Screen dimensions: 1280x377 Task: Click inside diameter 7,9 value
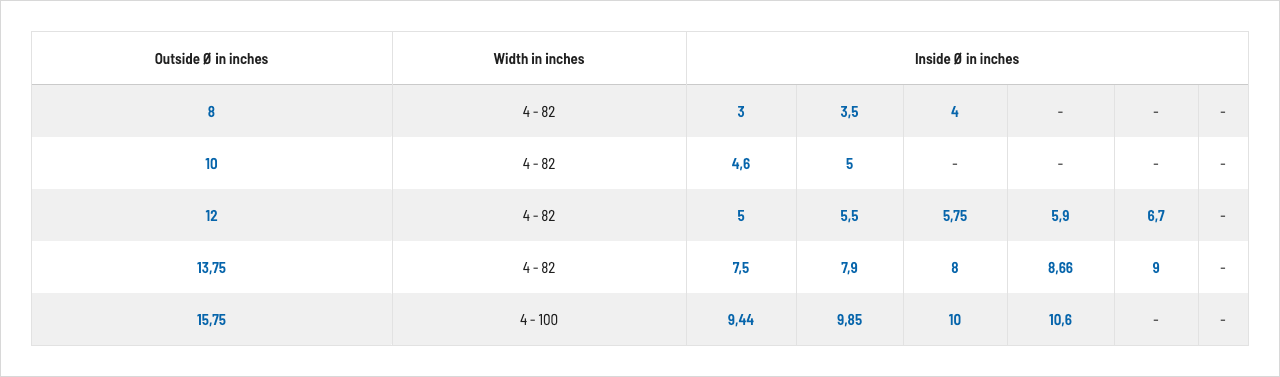[849, 268]
